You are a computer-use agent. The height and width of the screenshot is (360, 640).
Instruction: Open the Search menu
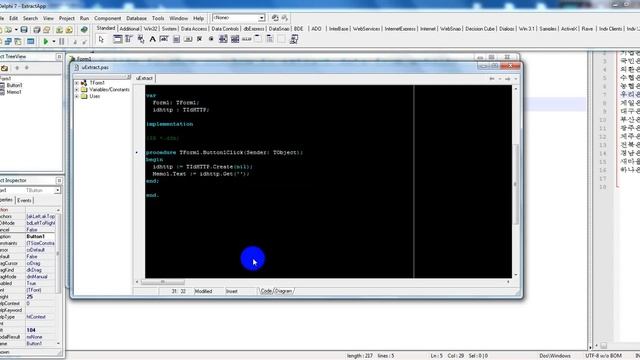pos(30,18)
